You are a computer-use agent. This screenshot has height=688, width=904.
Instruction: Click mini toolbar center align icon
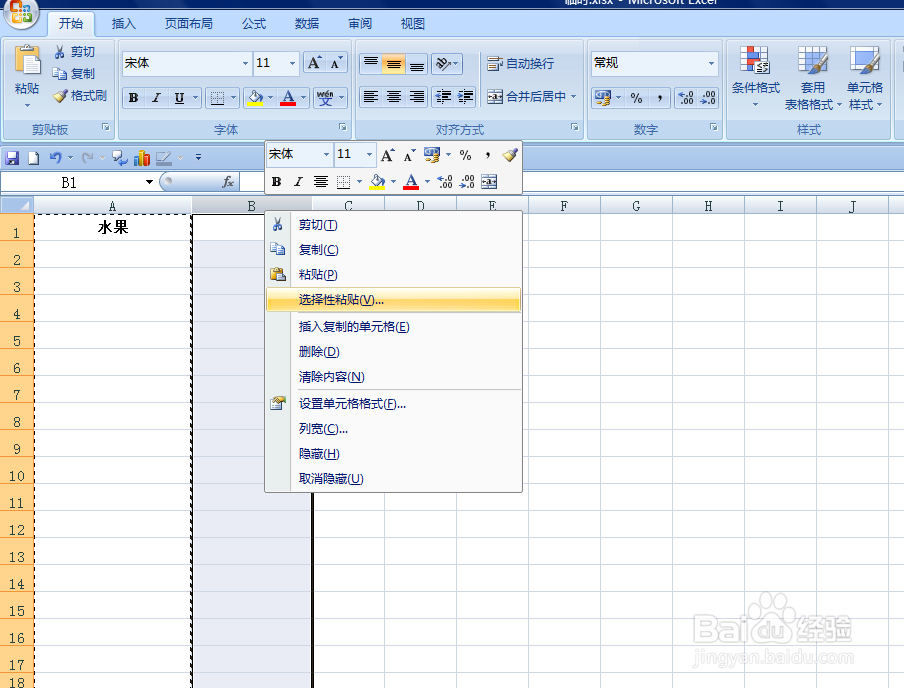point(321,182)
